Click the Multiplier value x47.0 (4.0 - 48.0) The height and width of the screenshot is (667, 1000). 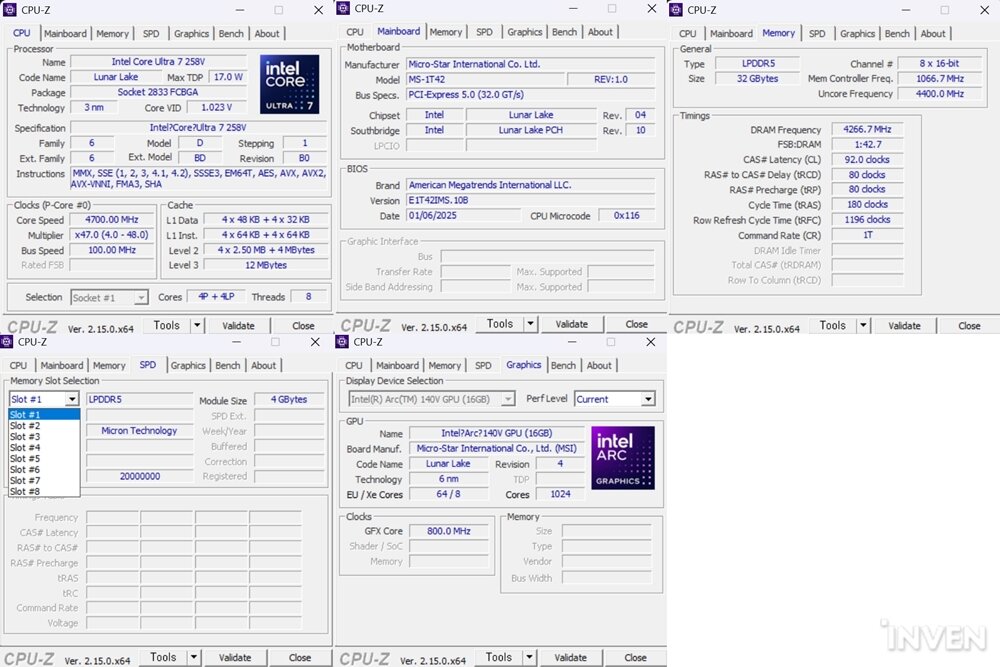click(112, 235)
